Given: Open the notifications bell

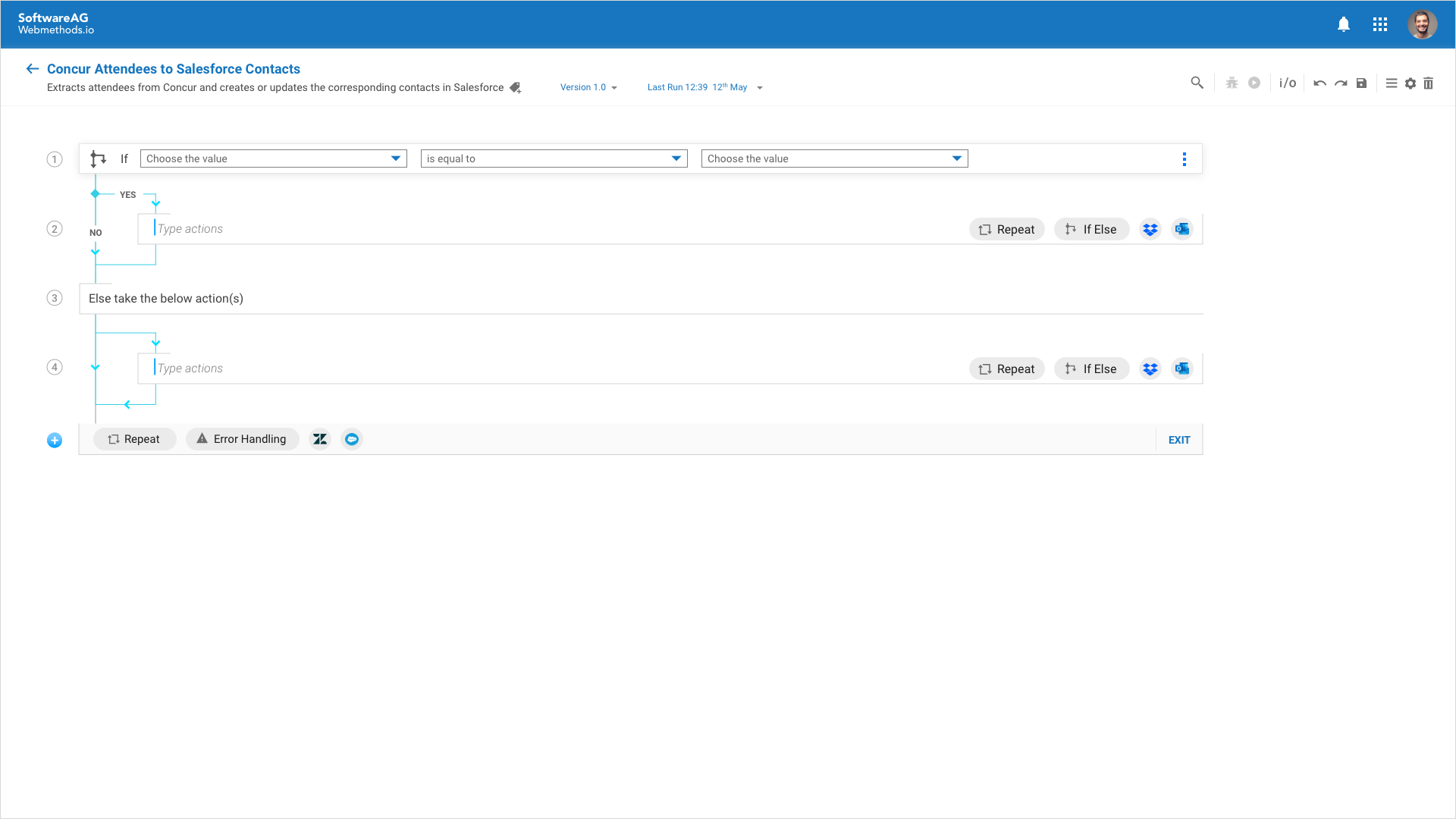Looking at the screenshot, I should [1344, 24].
